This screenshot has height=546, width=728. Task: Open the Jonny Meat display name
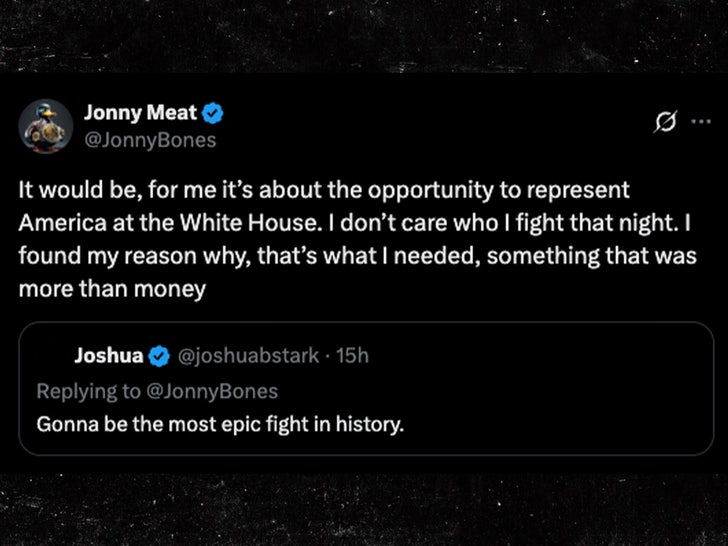pyautogui.click(x=140, y=114)
